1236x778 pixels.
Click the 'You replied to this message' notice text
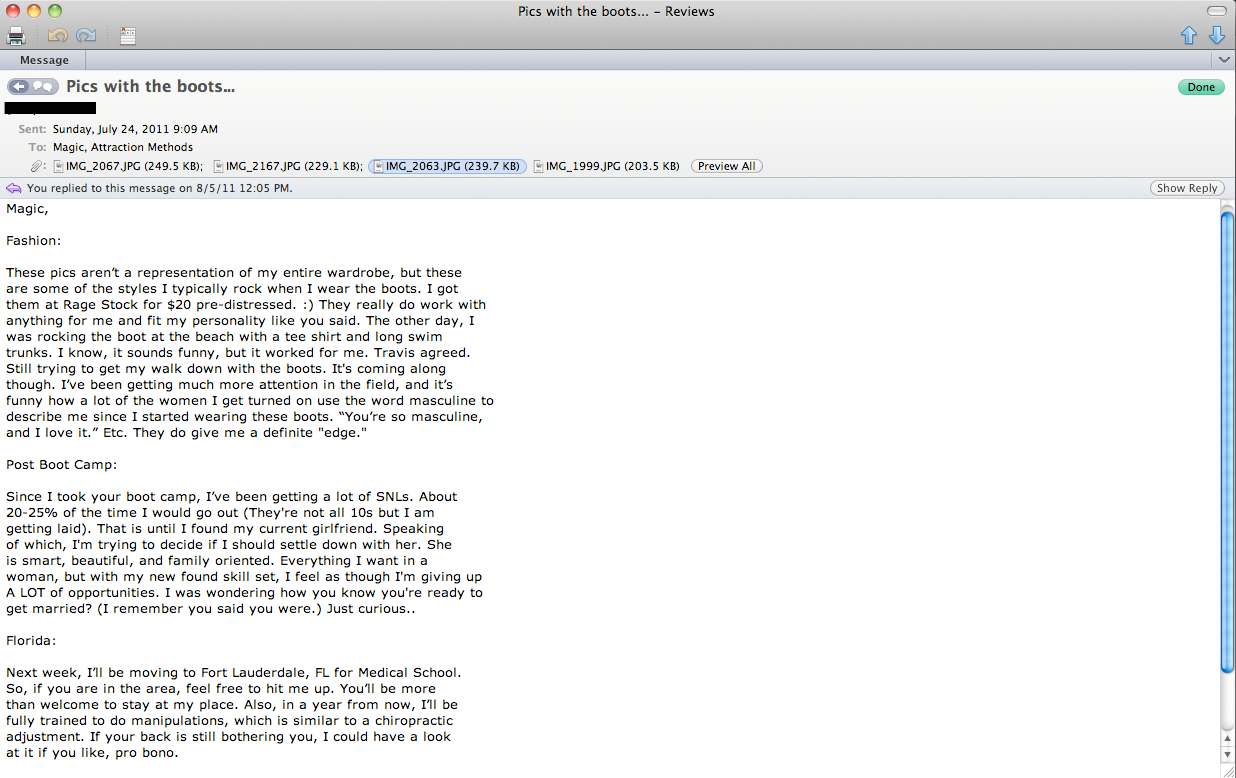tap(160, 188)
